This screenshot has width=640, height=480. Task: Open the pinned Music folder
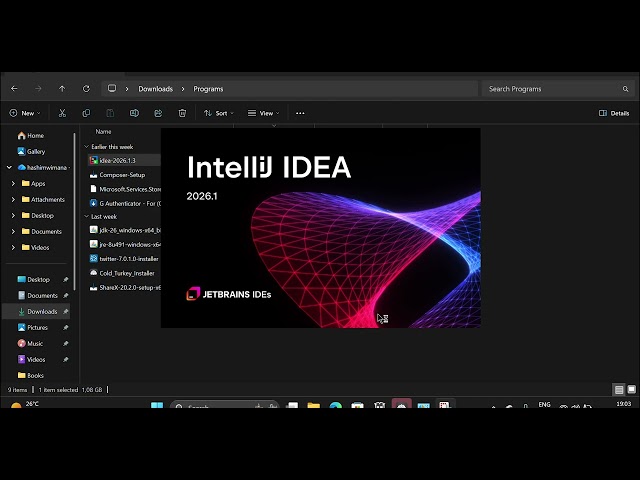(x=30, y=344)
